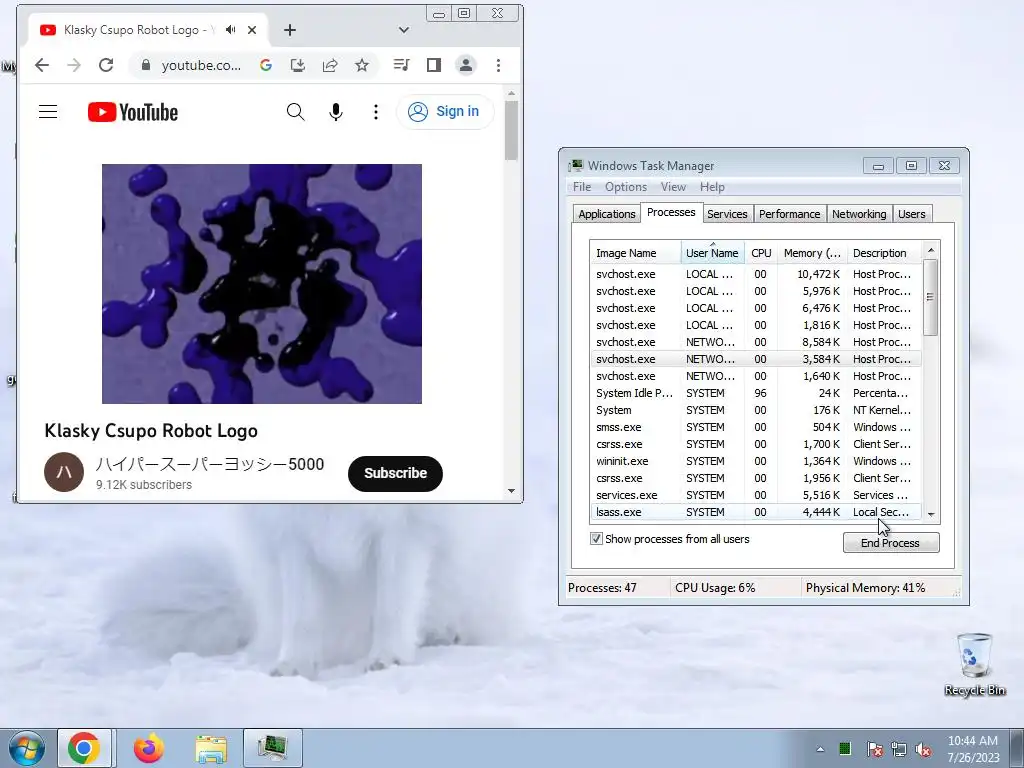Click the Google icon in address bar
The width and height of the screenshot is (1024, 768).
[266, 65]
